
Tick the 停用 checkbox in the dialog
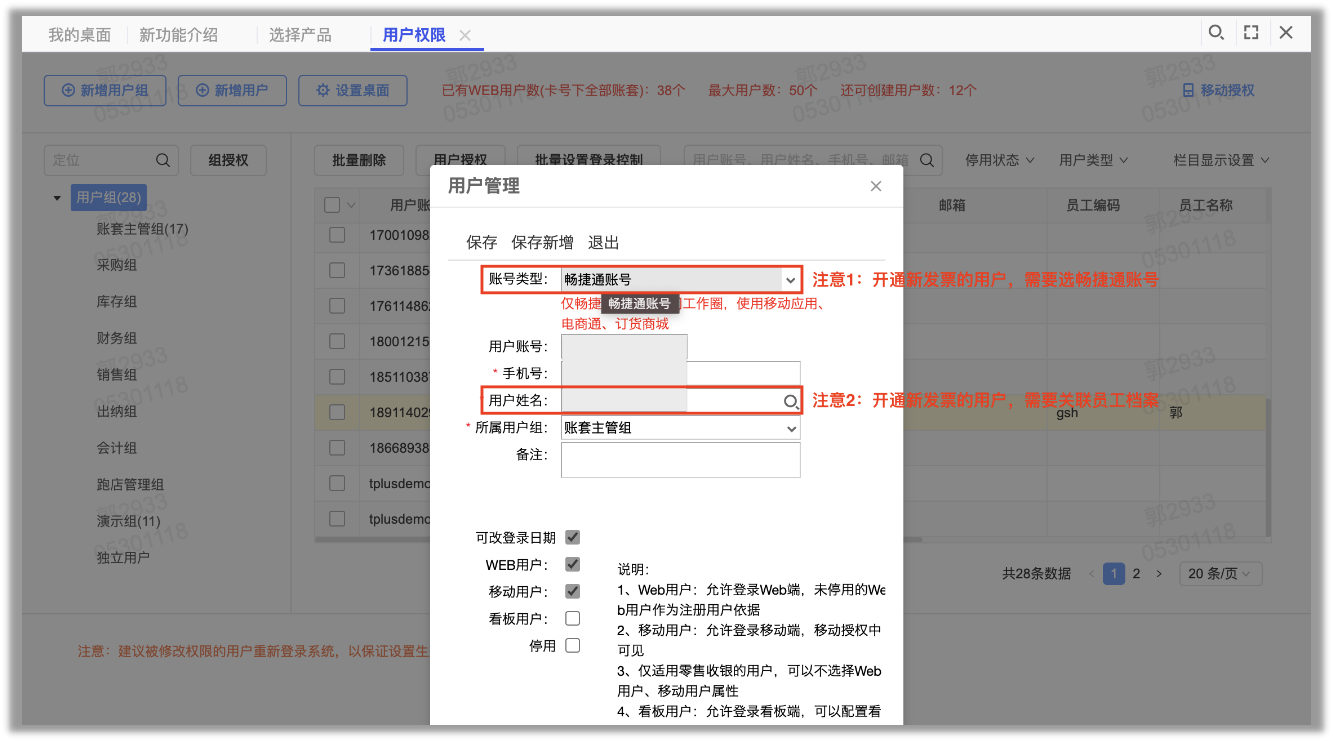pos(573,645)
